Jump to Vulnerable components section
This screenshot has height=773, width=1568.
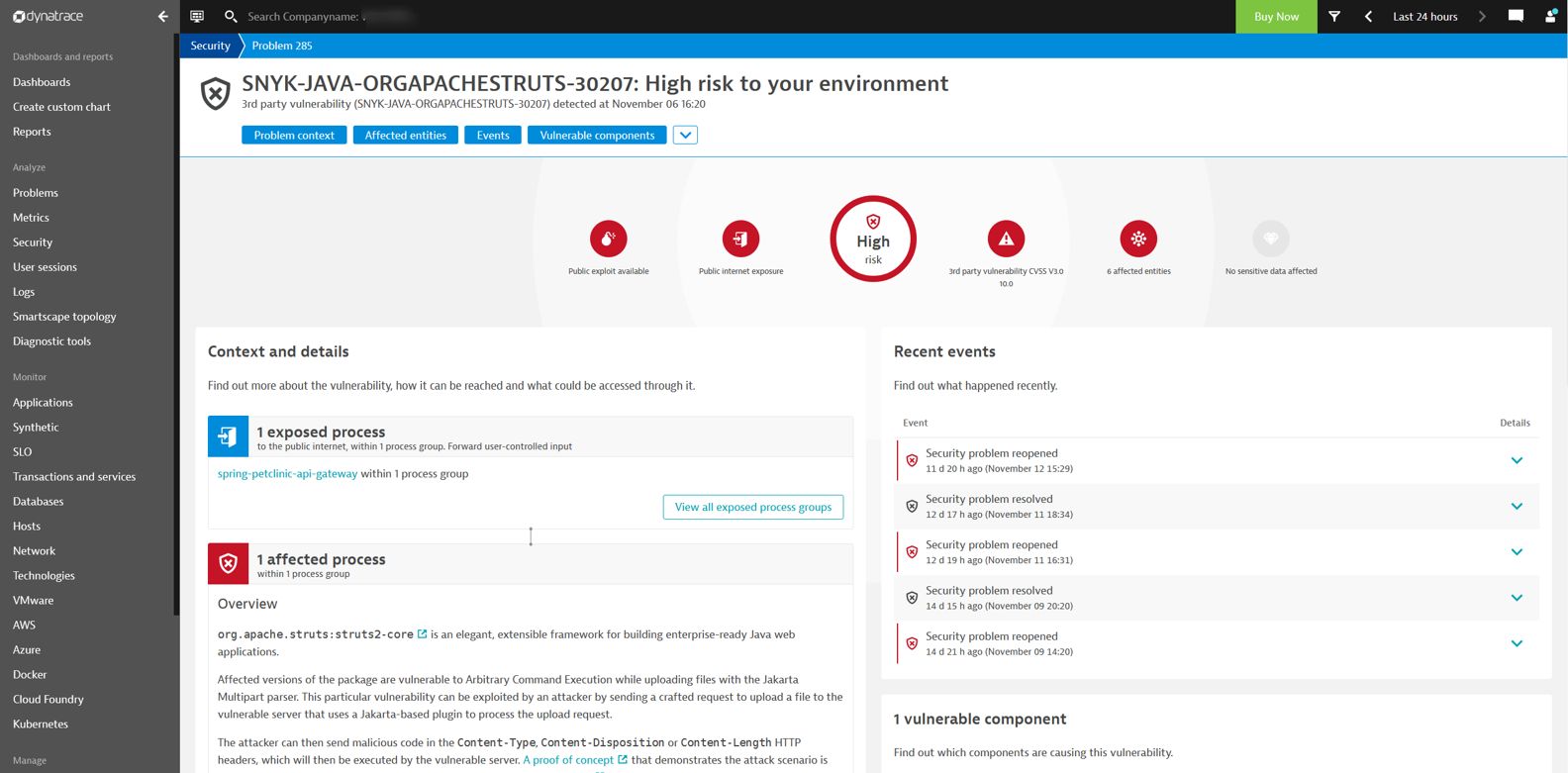(597, 135)
